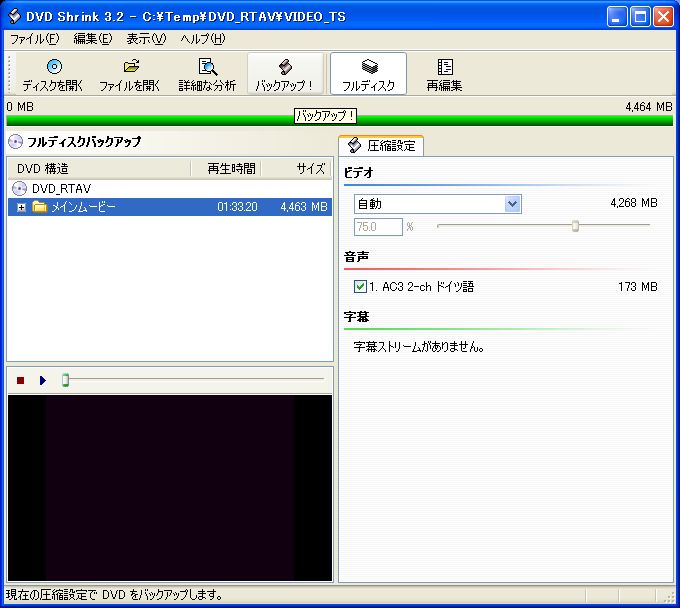Click the DVD_RTAV disc icon in tree
Image resolution: width=680 pixels, height=608 pixels.
[19, 188]
